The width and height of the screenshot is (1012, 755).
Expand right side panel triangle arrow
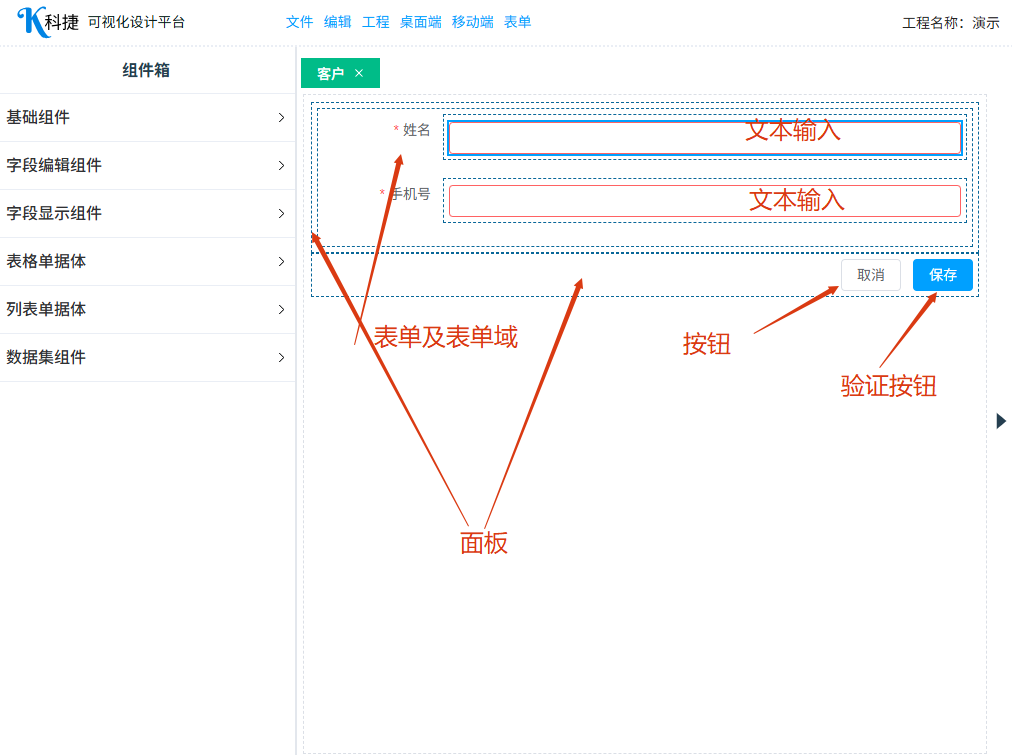point(1001,421)
